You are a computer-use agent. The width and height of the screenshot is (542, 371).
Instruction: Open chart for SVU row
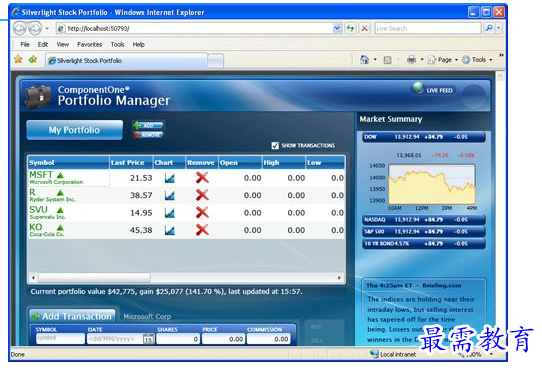[x=169, y=213]
